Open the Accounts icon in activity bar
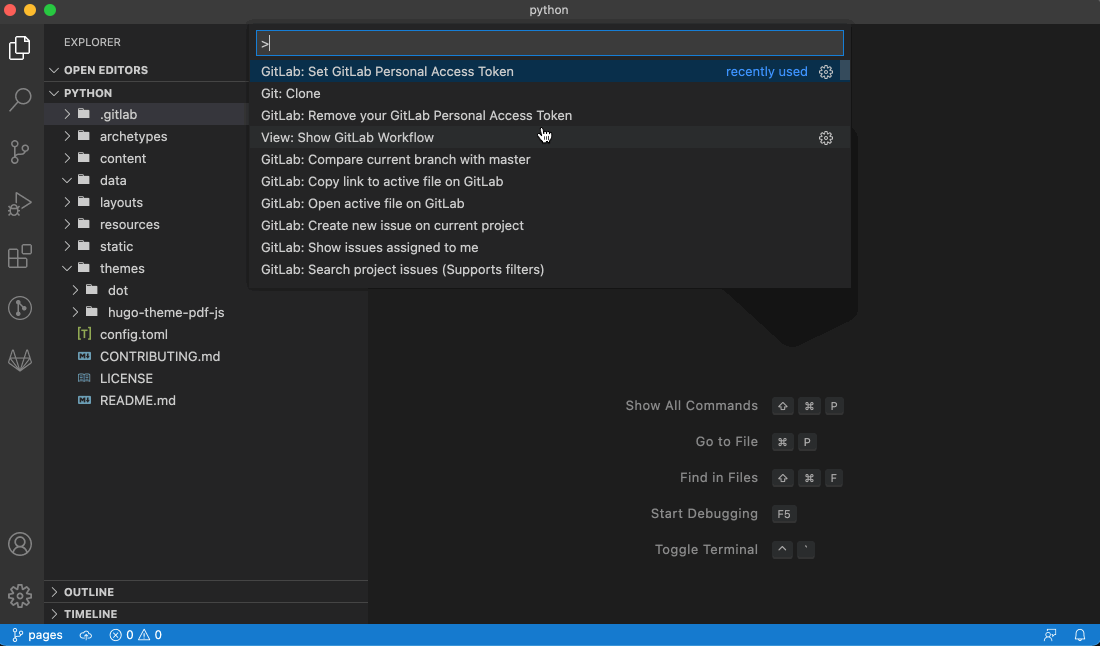The height and width of the screenshot is (646, 1100). [x=20, y=544]
